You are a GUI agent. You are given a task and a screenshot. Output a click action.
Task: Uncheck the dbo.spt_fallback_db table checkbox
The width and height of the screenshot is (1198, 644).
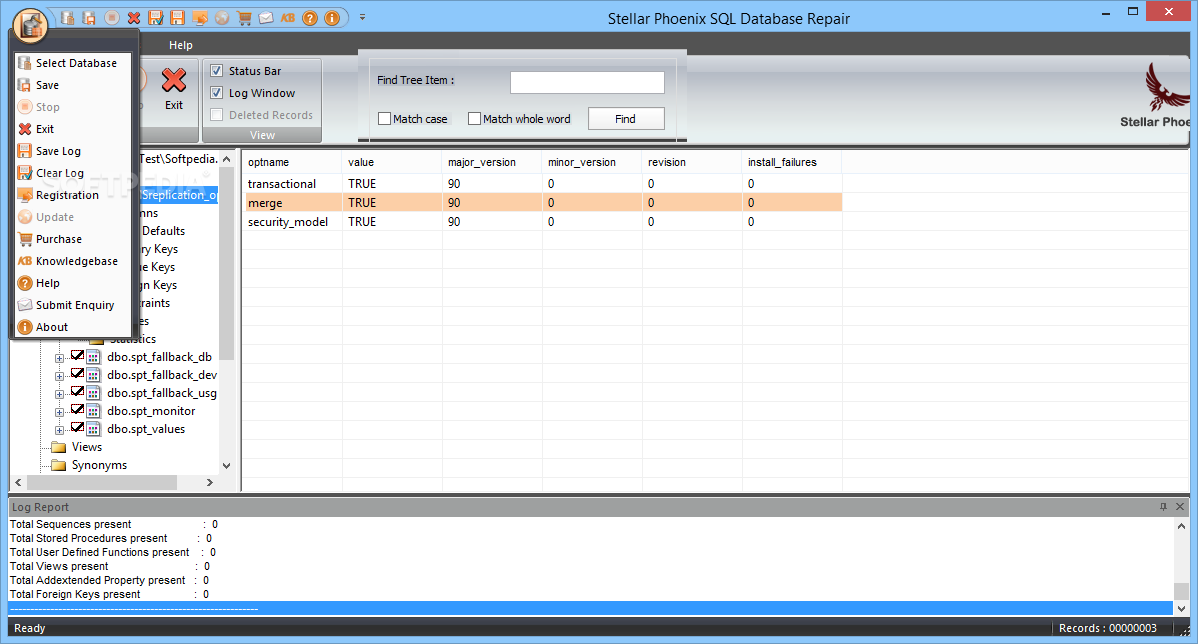(x=77, y=355)
